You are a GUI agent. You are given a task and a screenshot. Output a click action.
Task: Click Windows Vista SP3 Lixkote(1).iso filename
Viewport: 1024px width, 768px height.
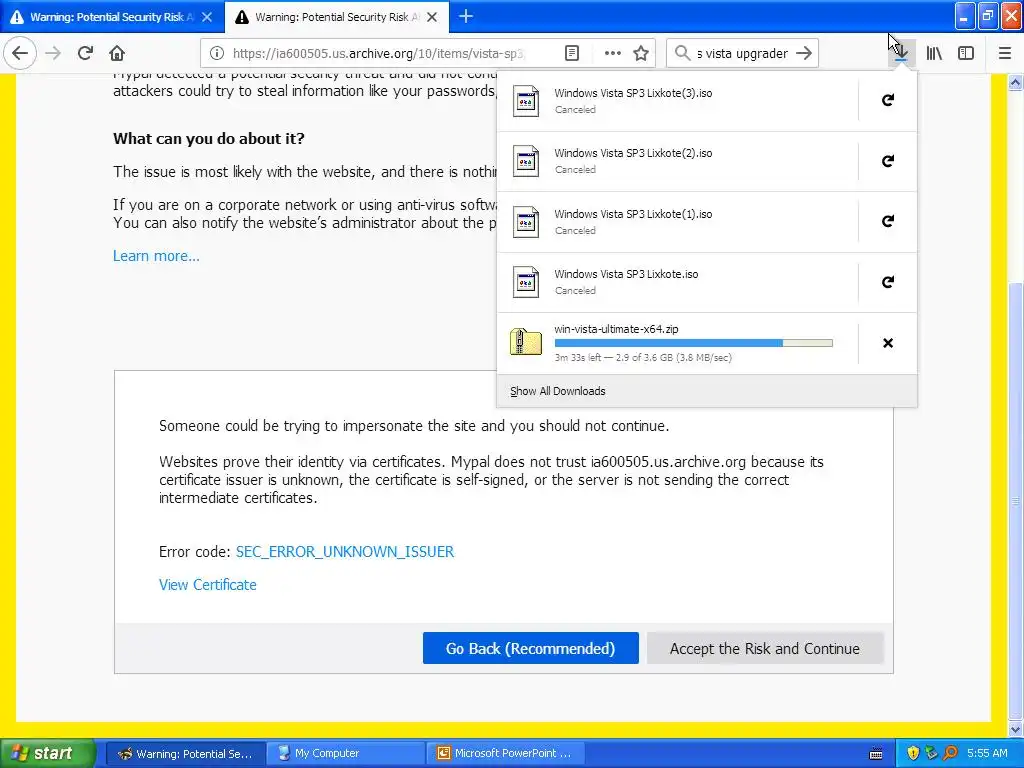tap(633, 214)
